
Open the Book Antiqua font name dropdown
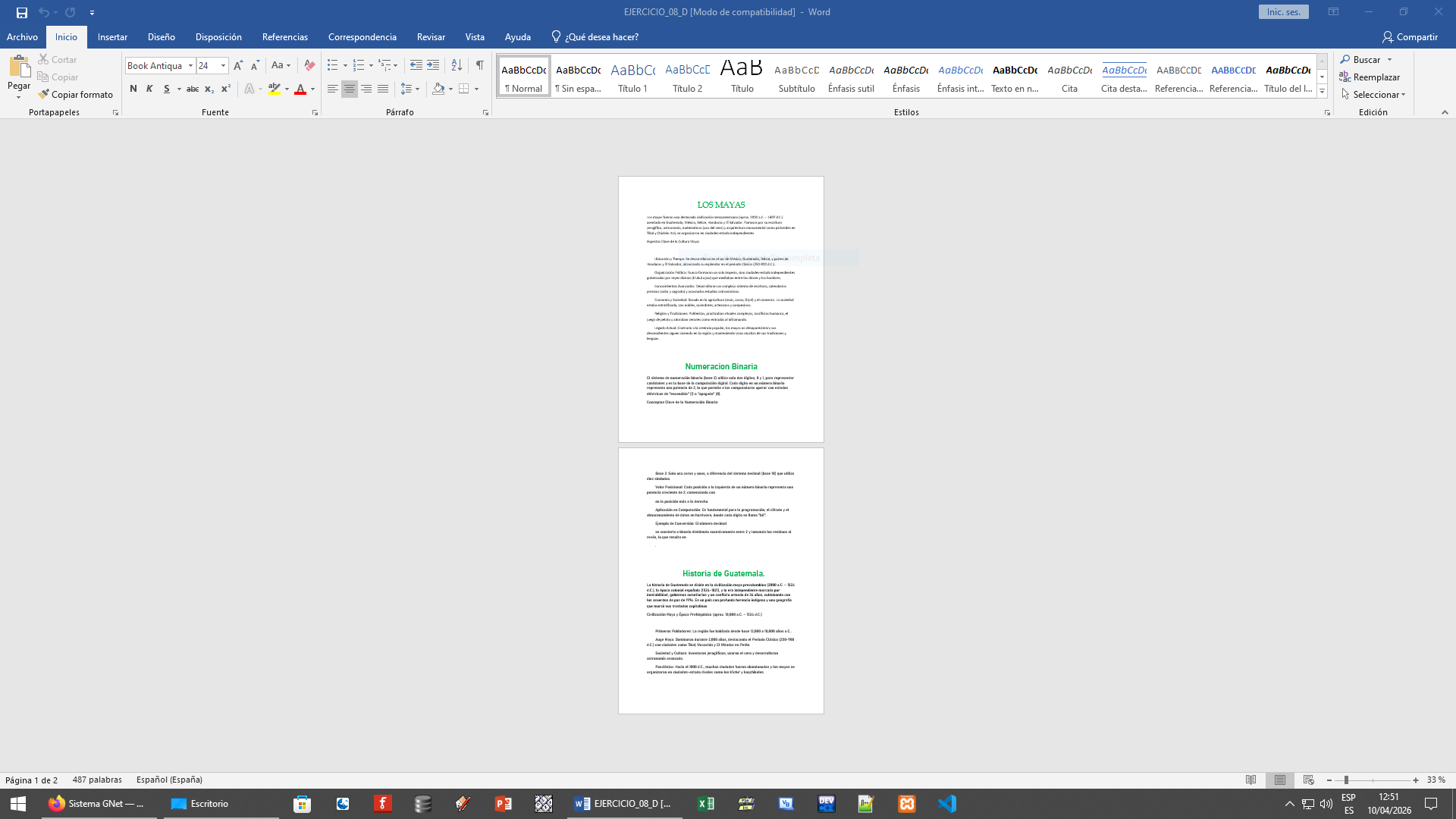pyautogui.click(x=190, y=66)
